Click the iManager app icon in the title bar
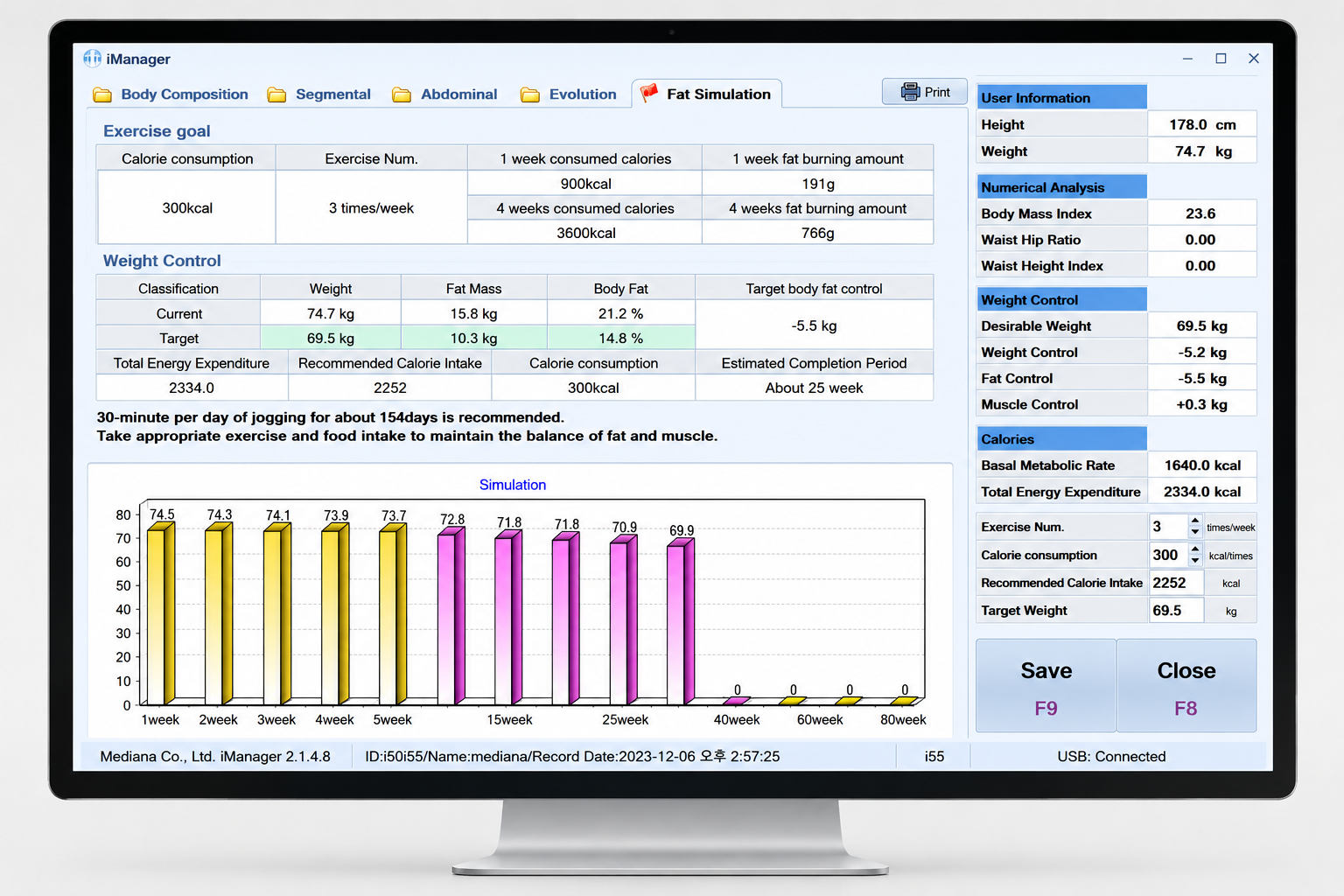 click(92, 59)
